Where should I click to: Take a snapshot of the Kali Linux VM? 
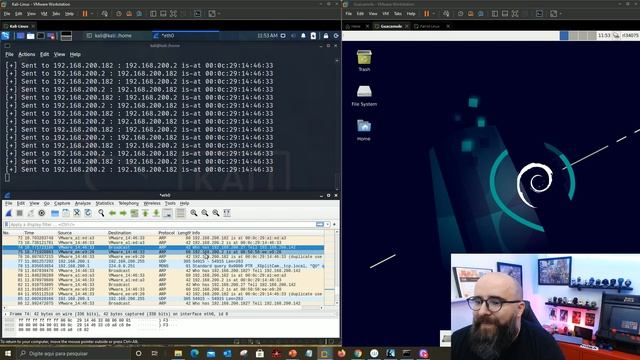point(119,13)
